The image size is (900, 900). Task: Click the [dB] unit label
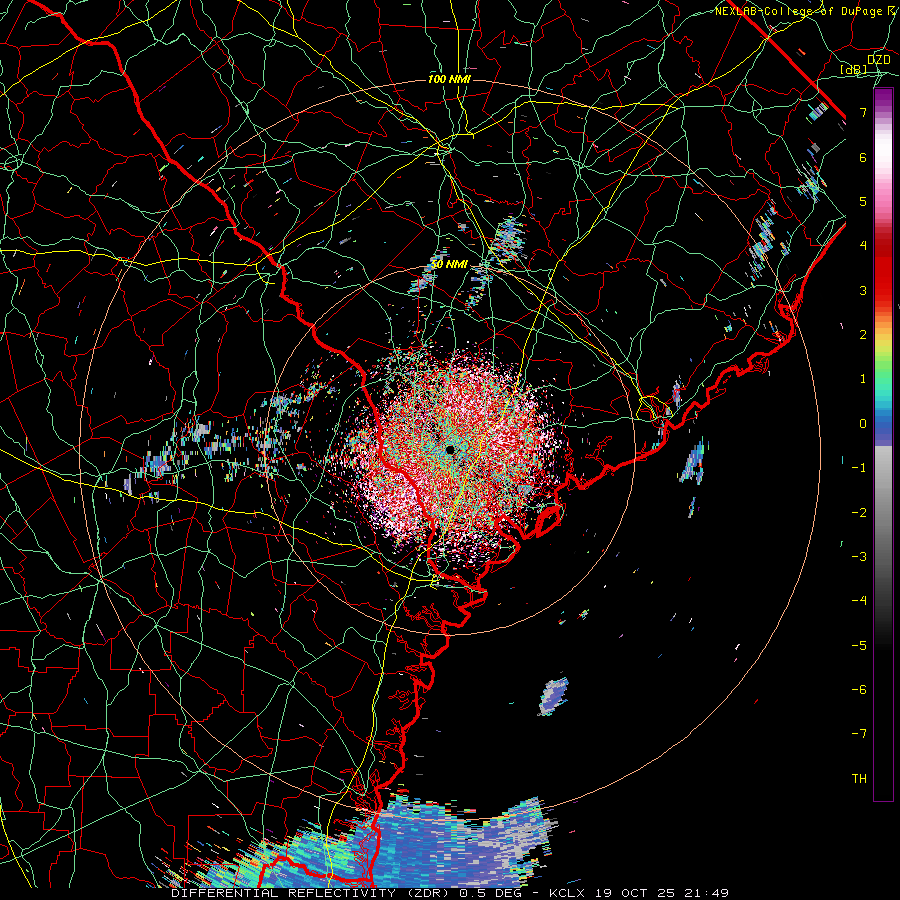click(854, 70)
